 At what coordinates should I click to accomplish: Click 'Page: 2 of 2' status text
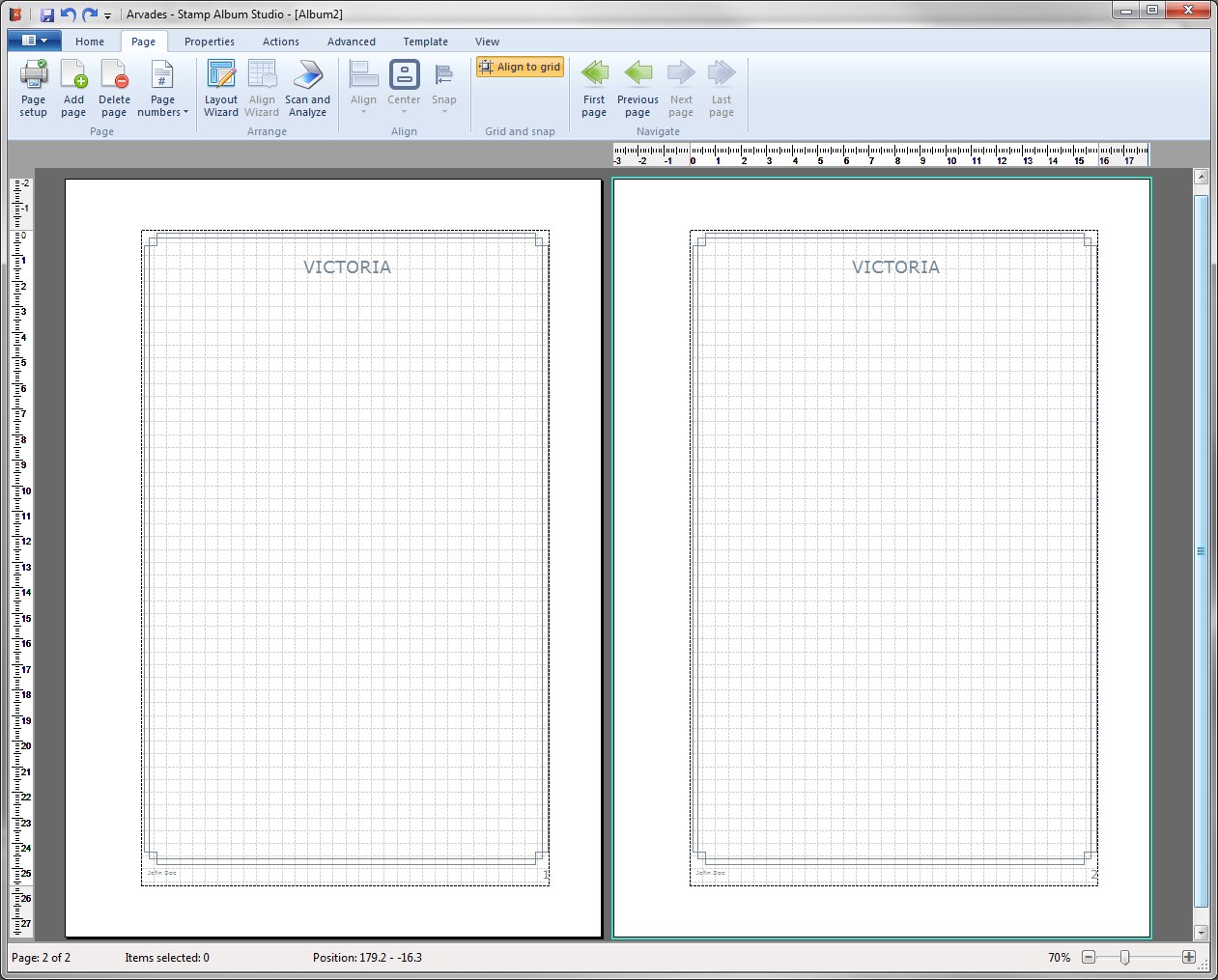coord(41,958)
